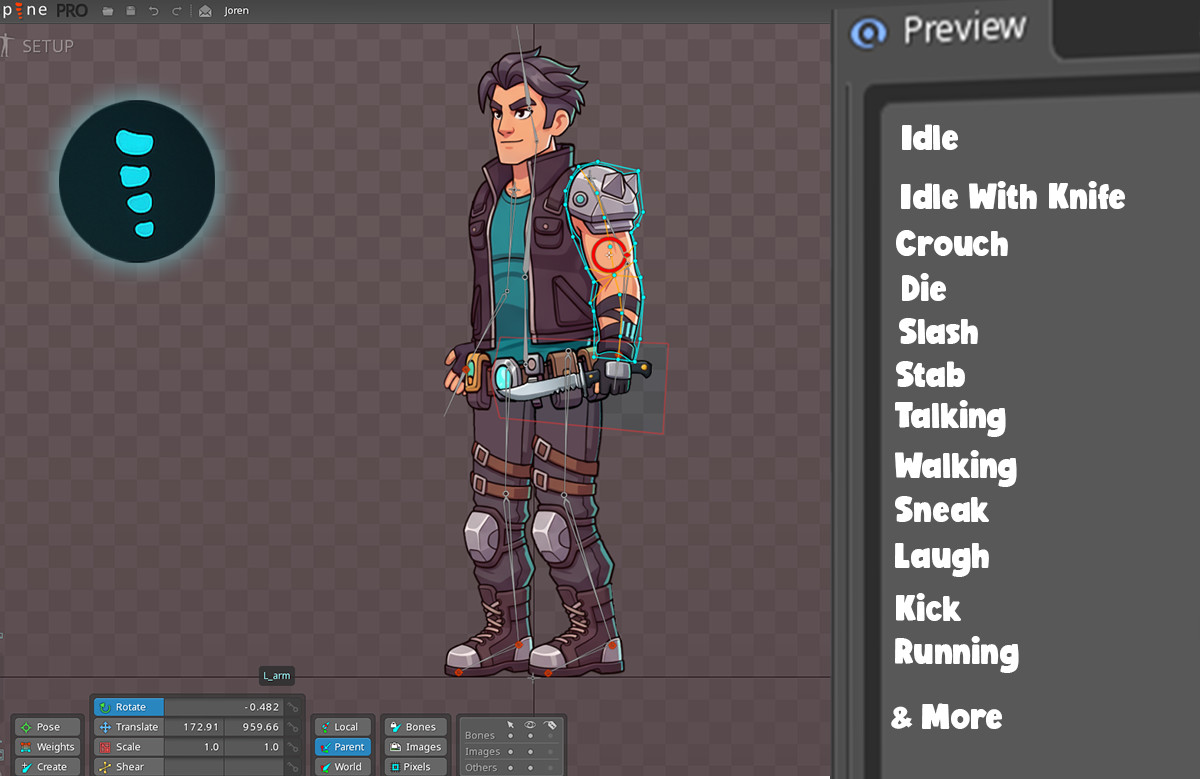Screen dimensions: 1200x779
Task: Click the Undo icon in the toolbar
Action: (x=154, y=11)
